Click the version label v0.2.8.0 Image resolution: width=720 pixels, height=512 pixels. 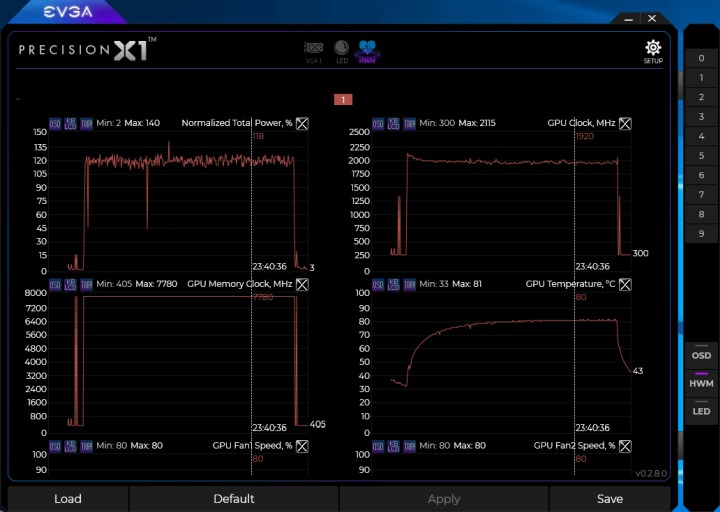[651, 473]
